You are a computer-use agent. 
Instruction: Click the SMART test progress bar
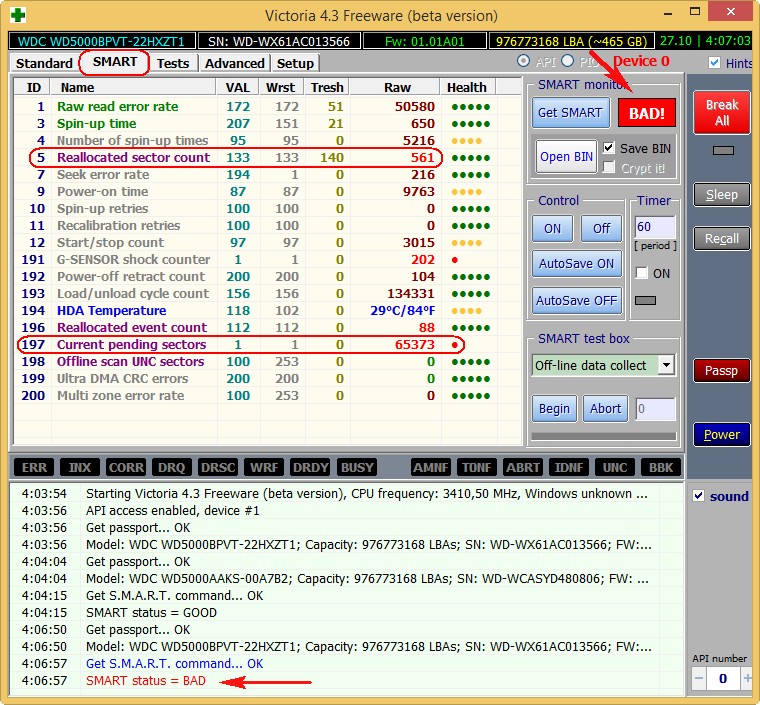pos(603,436)
